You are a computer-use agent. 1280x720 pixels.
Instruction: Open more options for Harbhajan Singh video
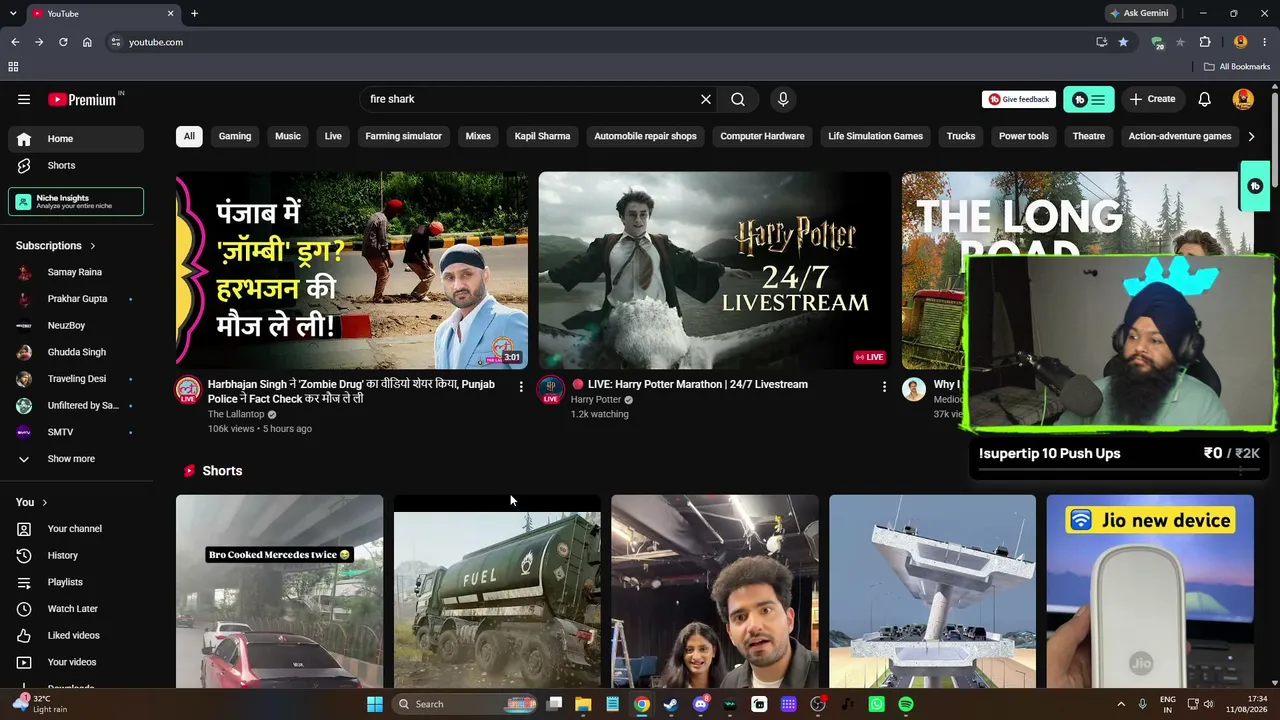[520, 386]
